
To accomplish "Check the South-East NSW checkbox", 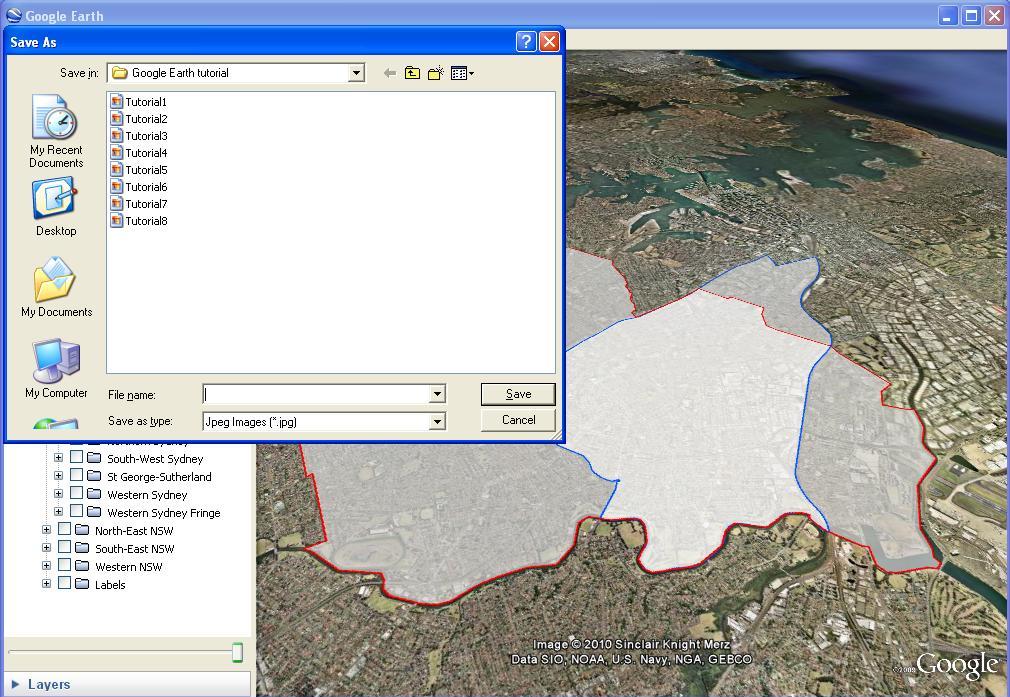I will click(64, 548).
